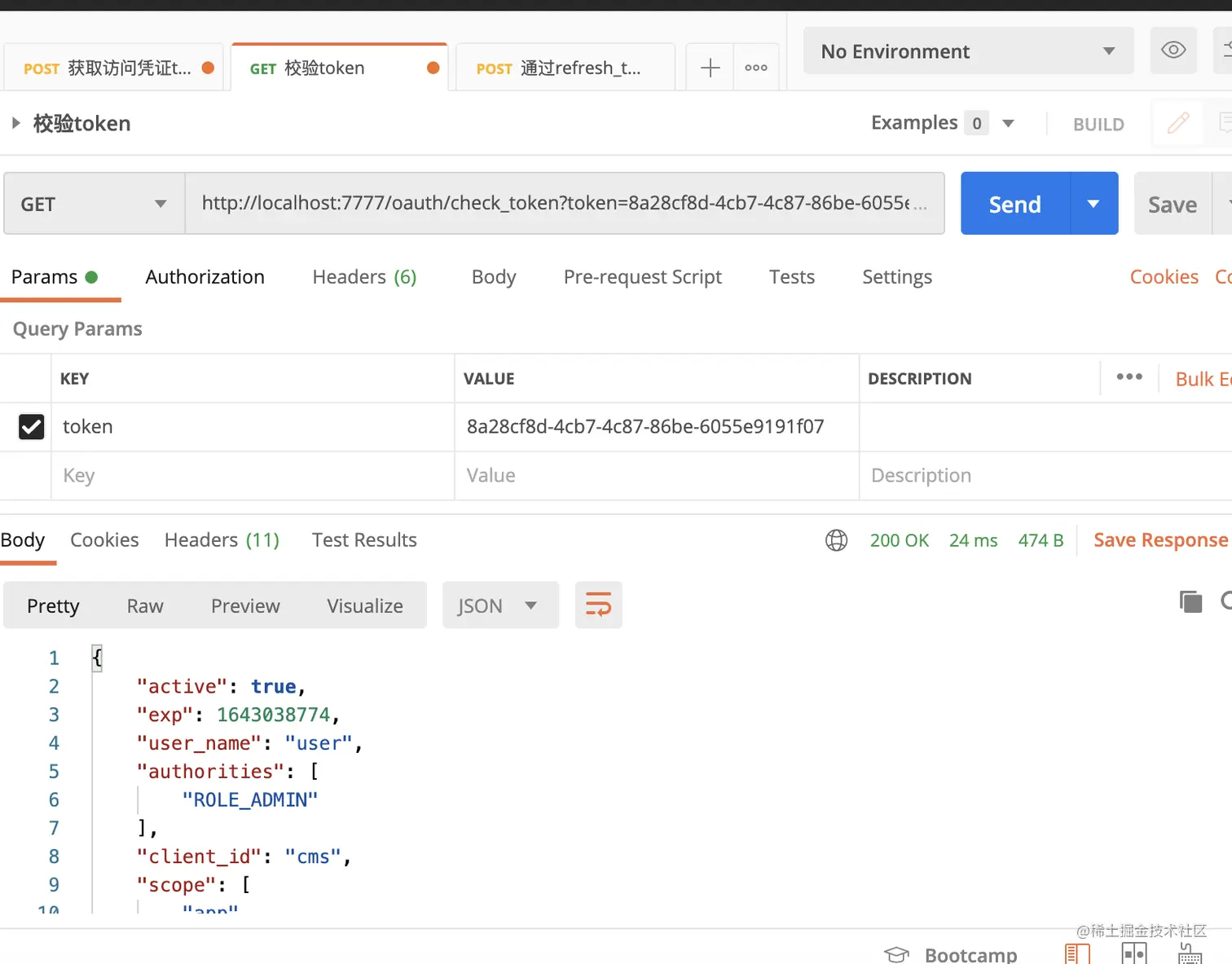This screenshot has width=1232, height=964.
Task: Select the Raw response view
Action: 145,605
